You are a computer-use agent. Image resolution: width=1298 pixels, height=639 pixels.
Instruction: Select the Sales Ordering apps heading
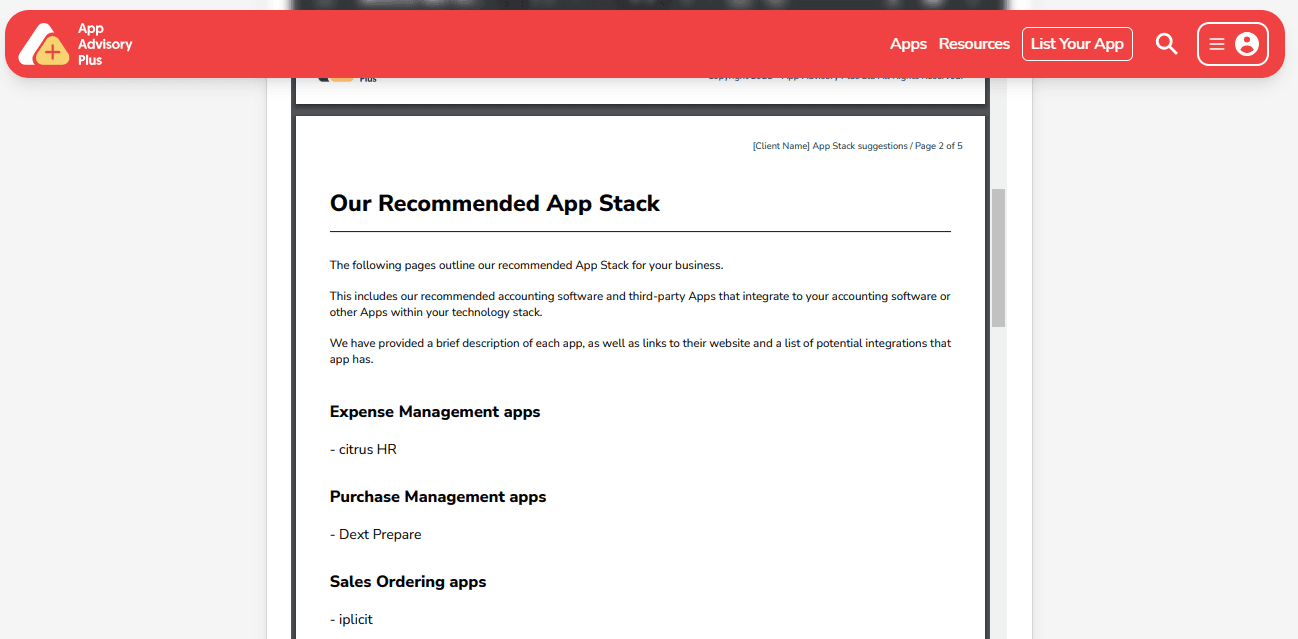click(408, 582)
